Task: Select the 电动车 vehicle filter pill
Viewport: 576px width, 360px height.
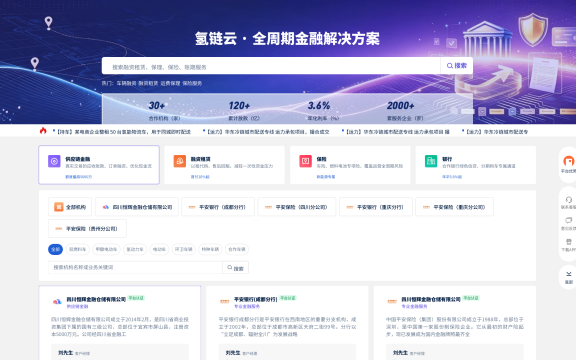Action: tap(159, 249)
